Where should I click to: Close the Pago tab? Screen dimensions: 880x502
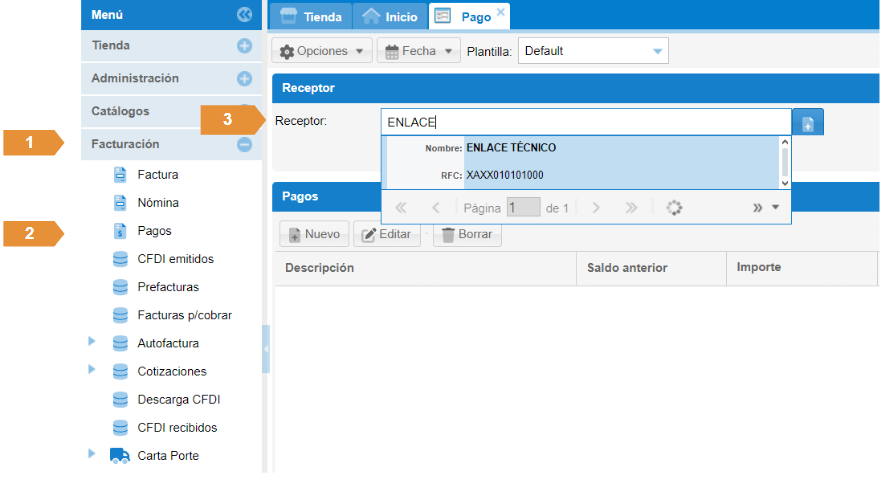(501, 12)
